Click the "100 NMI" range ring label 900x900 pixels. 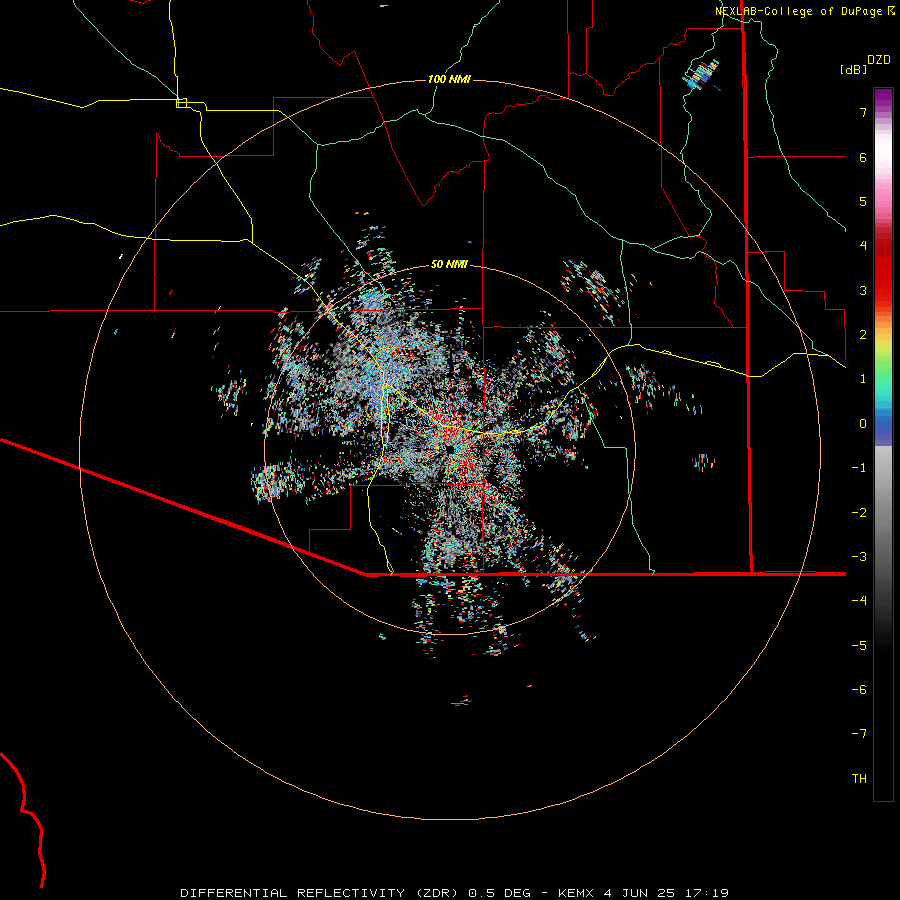click(x=449, y=79)
